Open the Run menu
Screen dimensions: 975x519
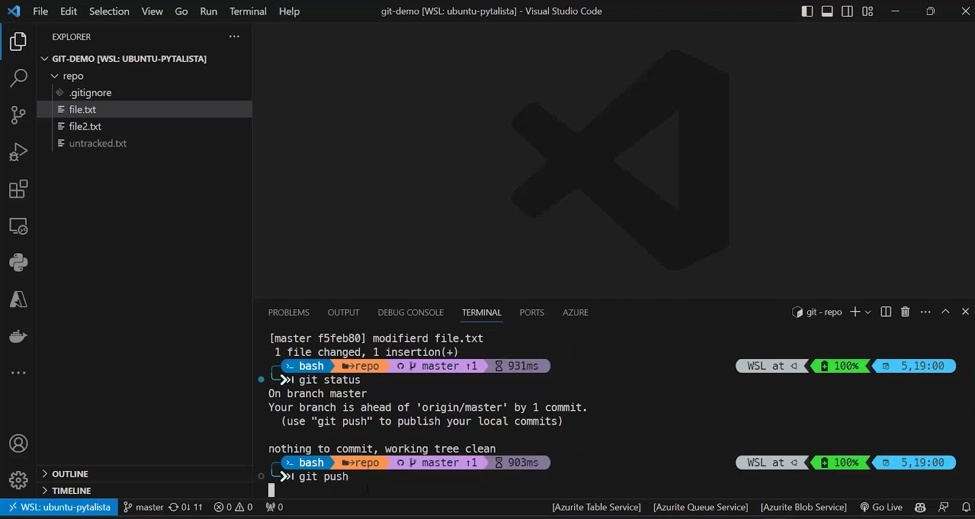coord(208,11)
